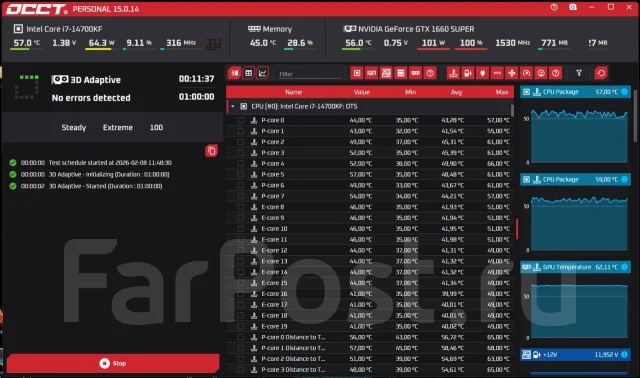
Task: Open info for GPU Temperature graph
Action: tap(624, 267)
